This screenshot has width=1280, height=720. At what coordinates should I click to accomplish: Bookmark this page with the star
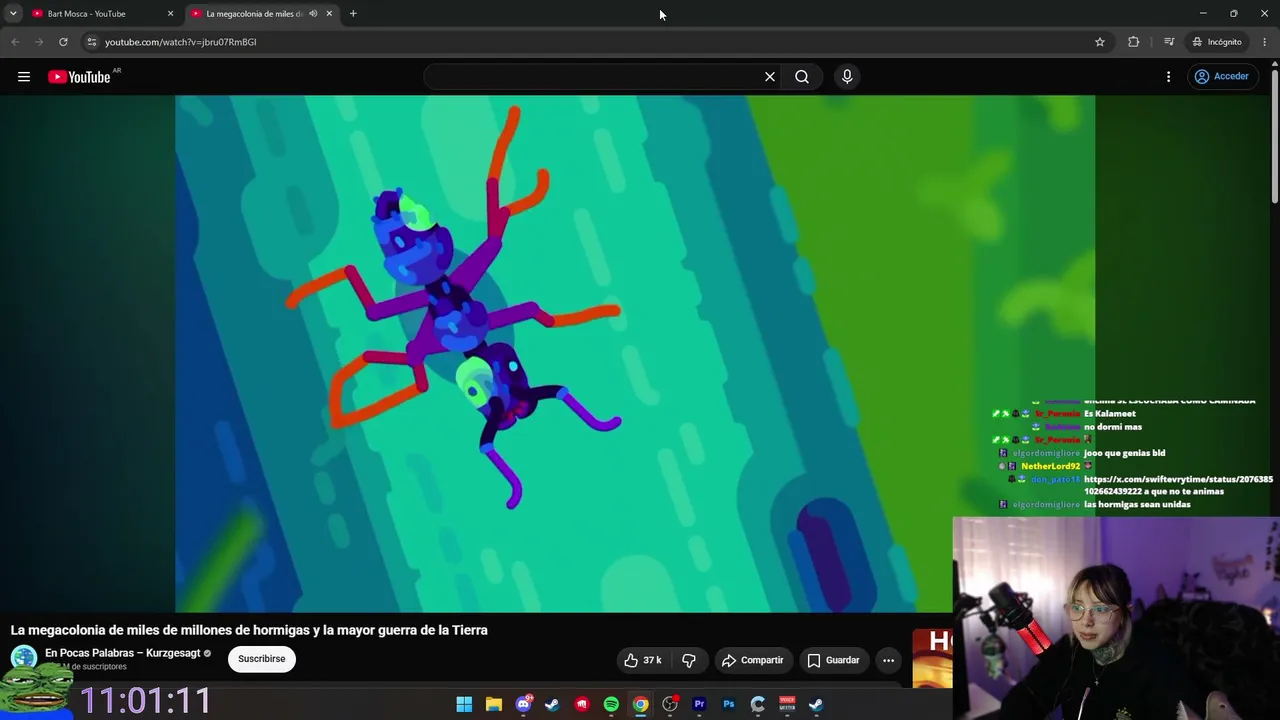pyautogui.click(x=1100, y=42)
